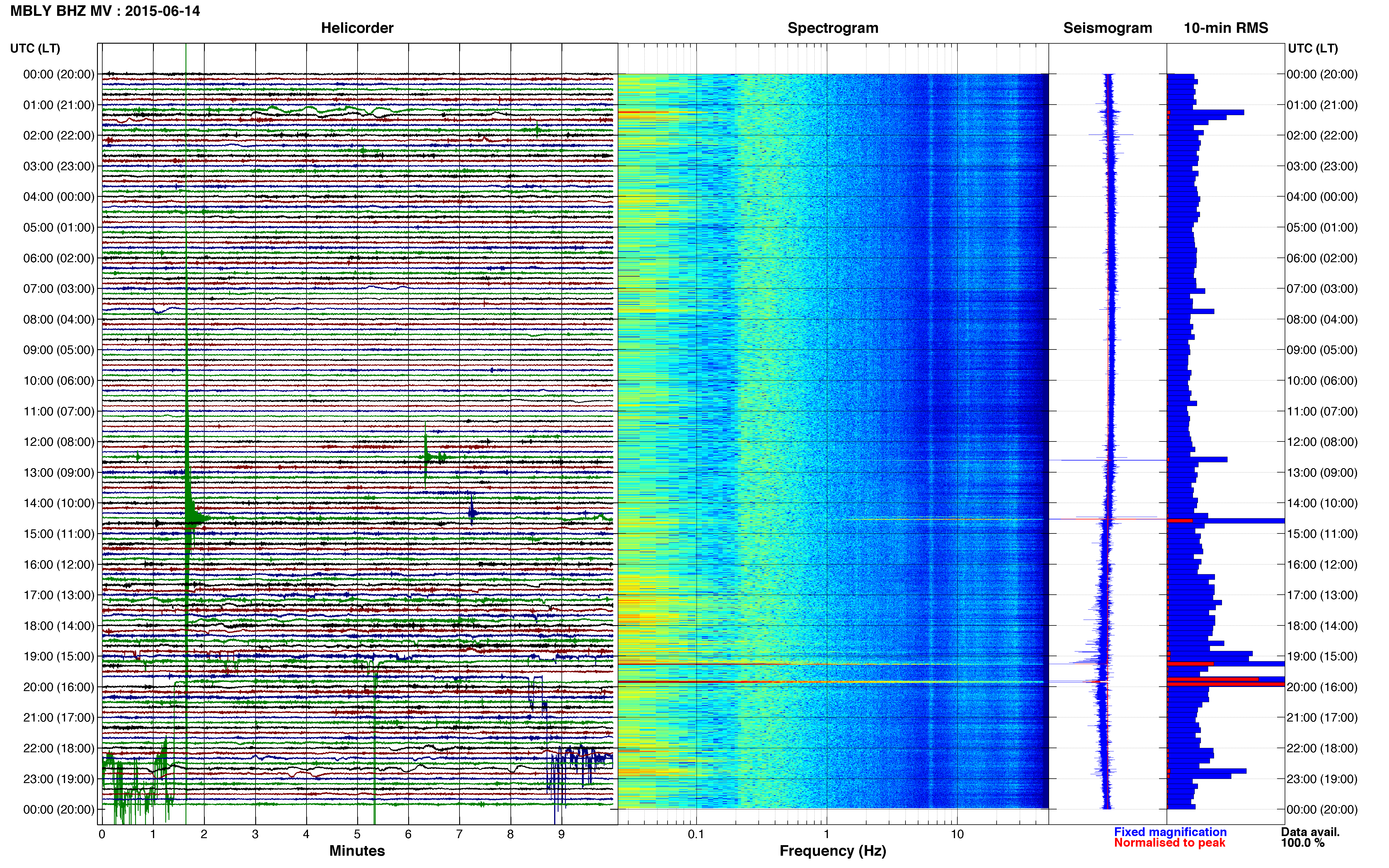The height and width of the screenshot is (868, 1389).
Task: Click the left '20:00 (16:00)' time label
Action: click(x=59, y=687)
